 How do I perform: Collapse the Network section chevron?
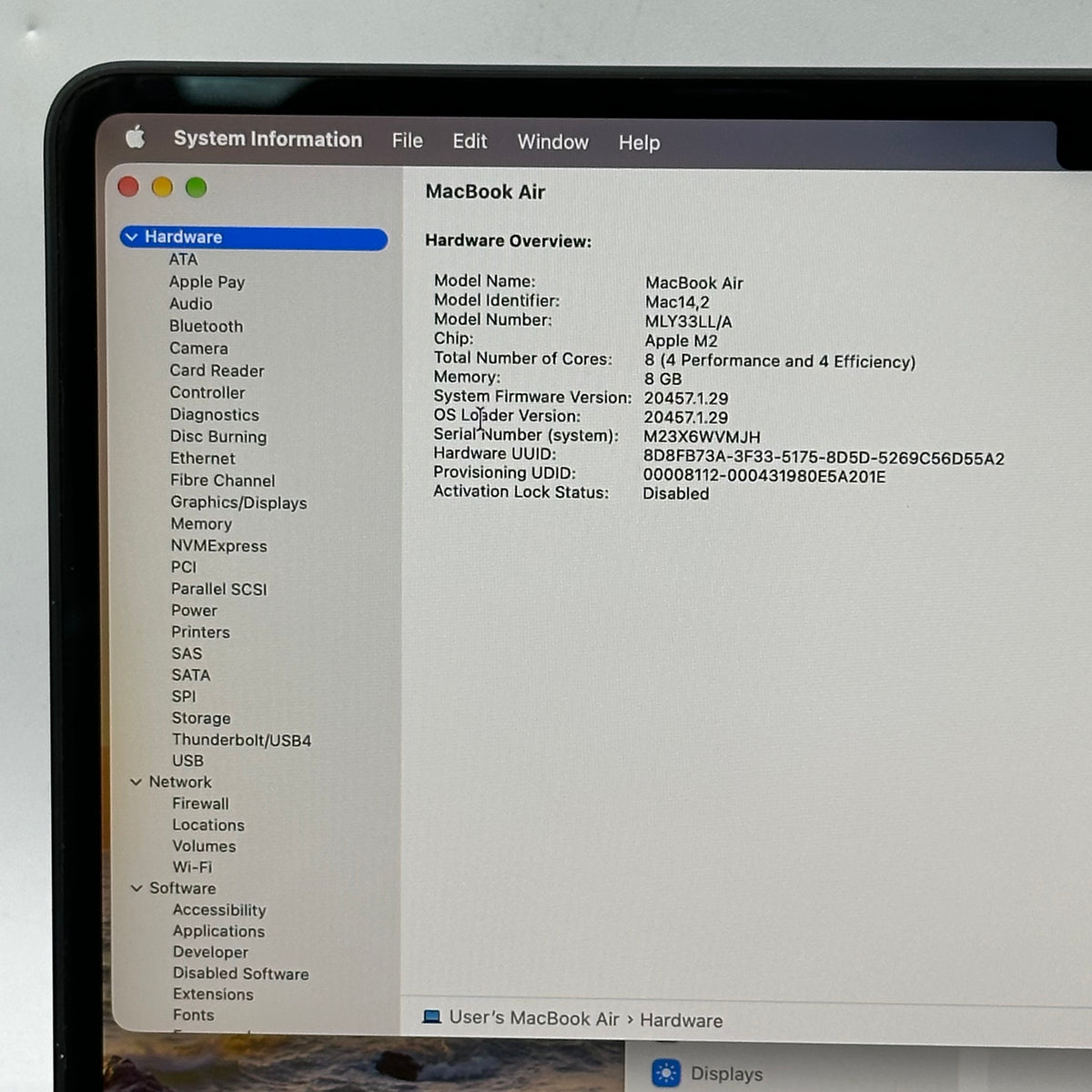136,782
